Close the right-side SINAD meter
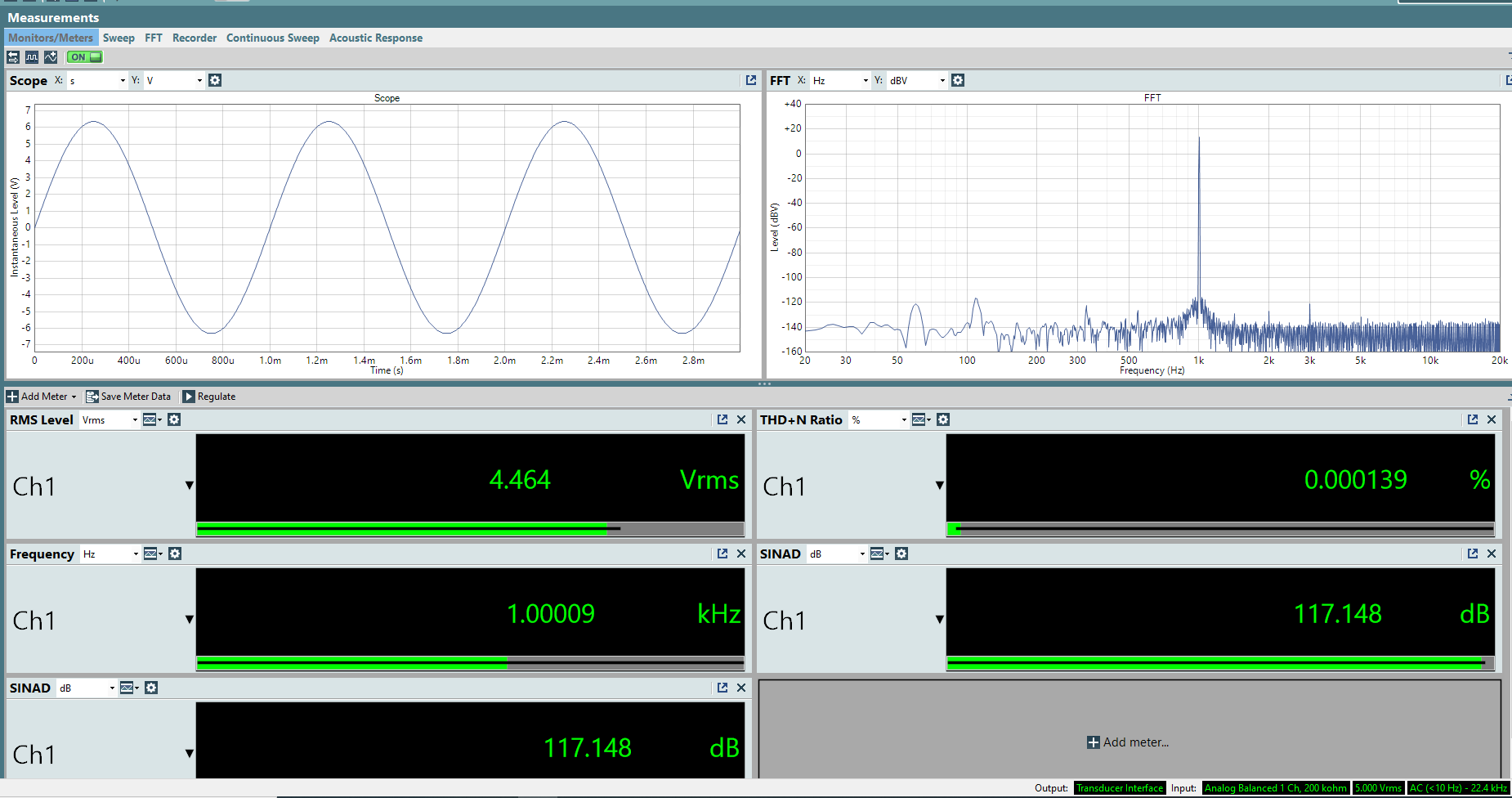1512x798 pixels. point(1492,554)
